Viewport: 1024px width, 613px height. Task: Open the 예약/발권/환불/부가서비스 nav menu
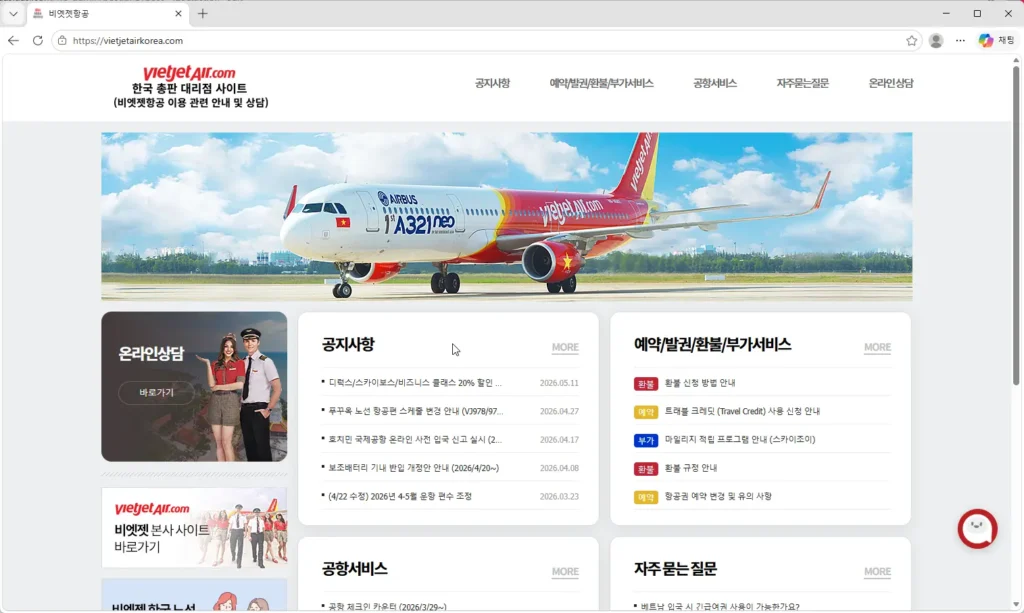coord(601,83)
